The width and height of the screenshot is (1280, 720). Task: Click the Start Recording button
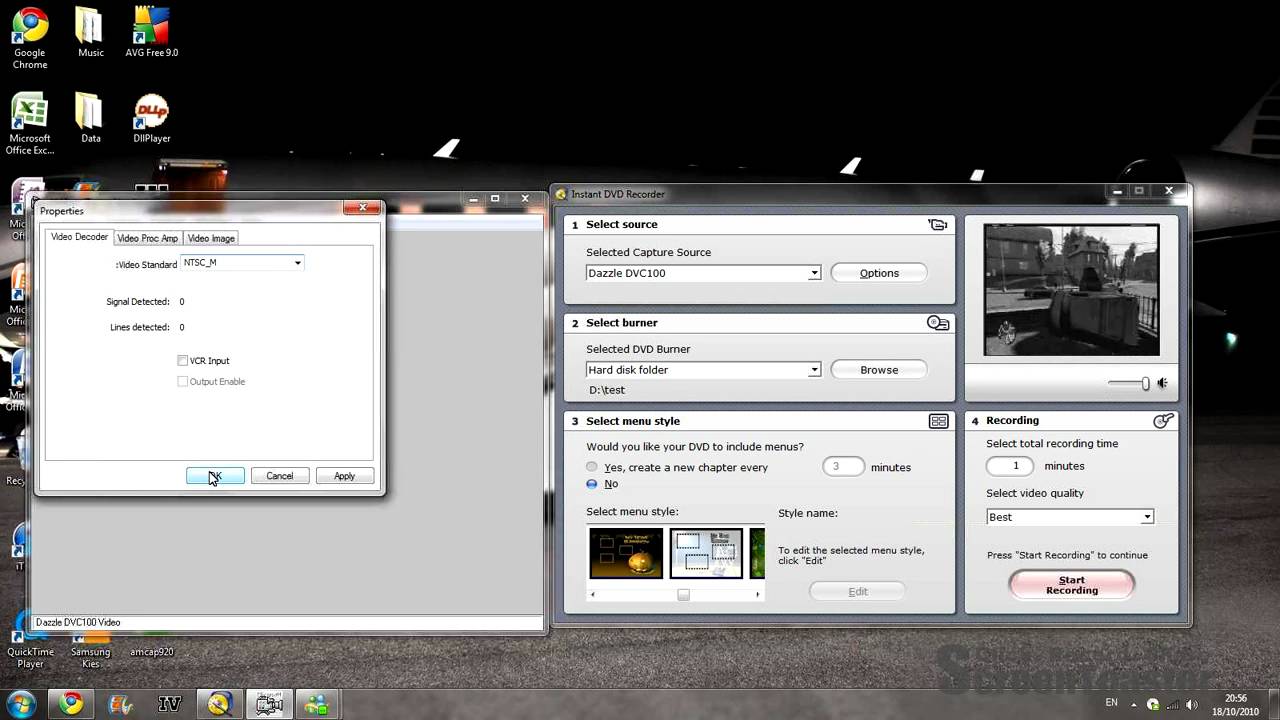coord(1072,585)
